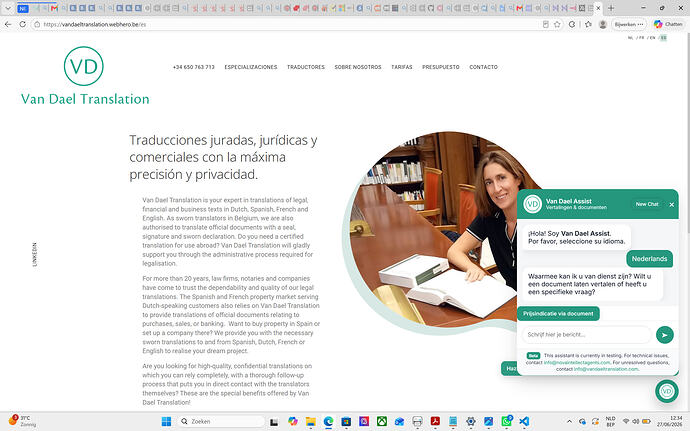Click the taskbar Zoeken search box
690x431 pixels.
pos(220,421)
